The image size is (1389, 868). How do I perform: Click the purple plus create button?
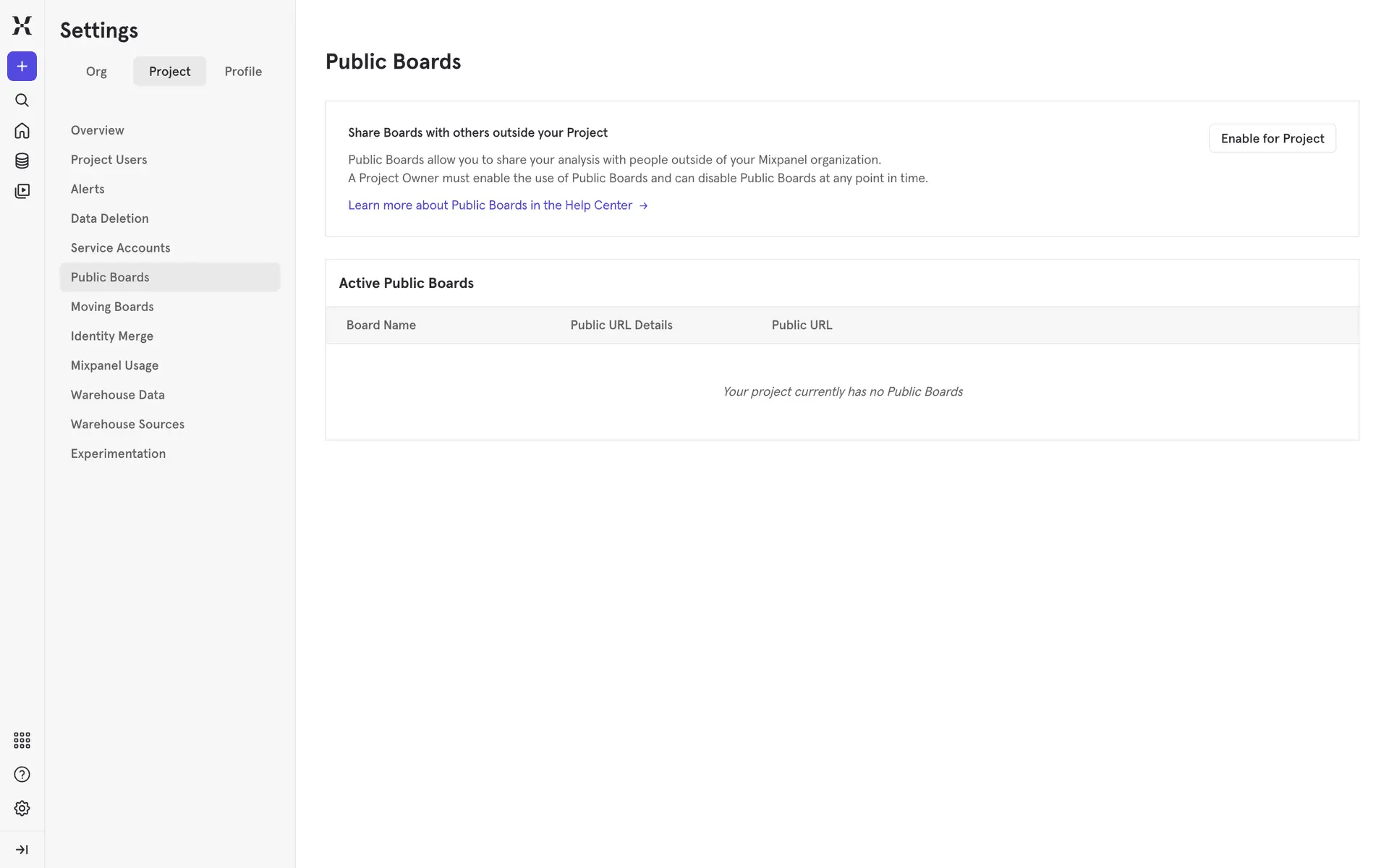click(22, 67)
